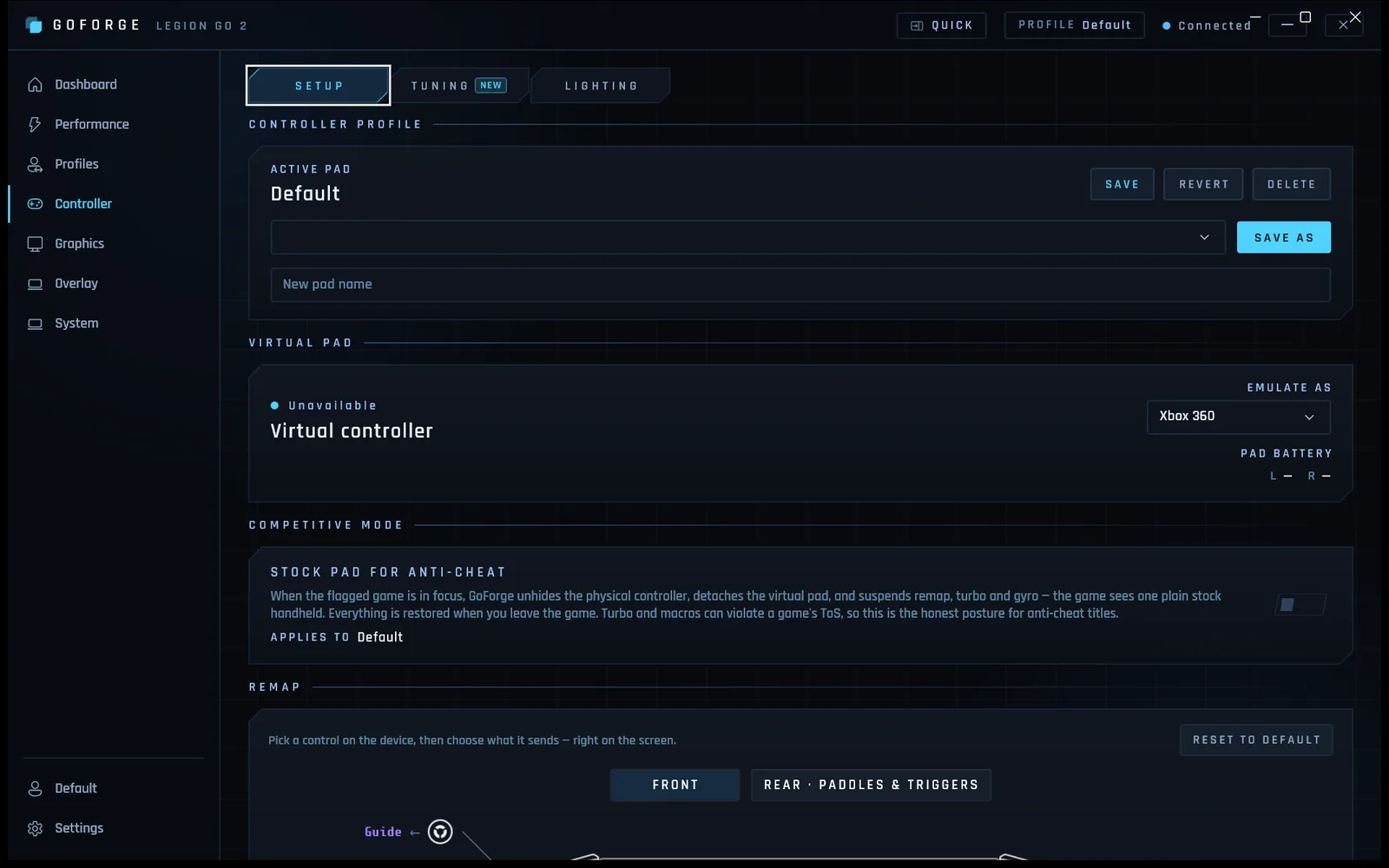Go to the Performance section
This screenshot has width=1389, height=868.
coord(113,124)
